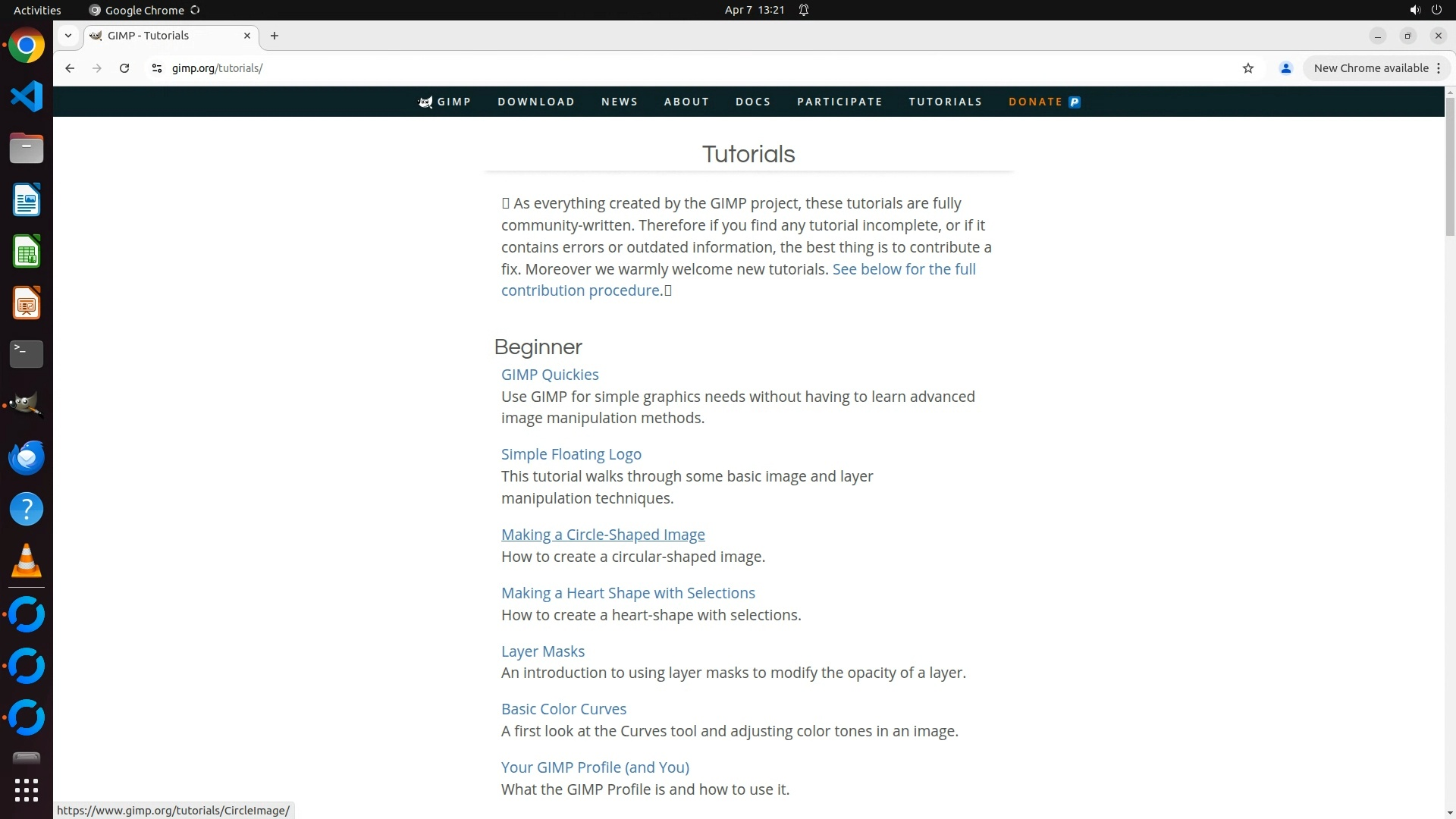Click the site information icon in address bar
The width and height of the screenshot is (1456, 819).
click(x=157, y=68)
